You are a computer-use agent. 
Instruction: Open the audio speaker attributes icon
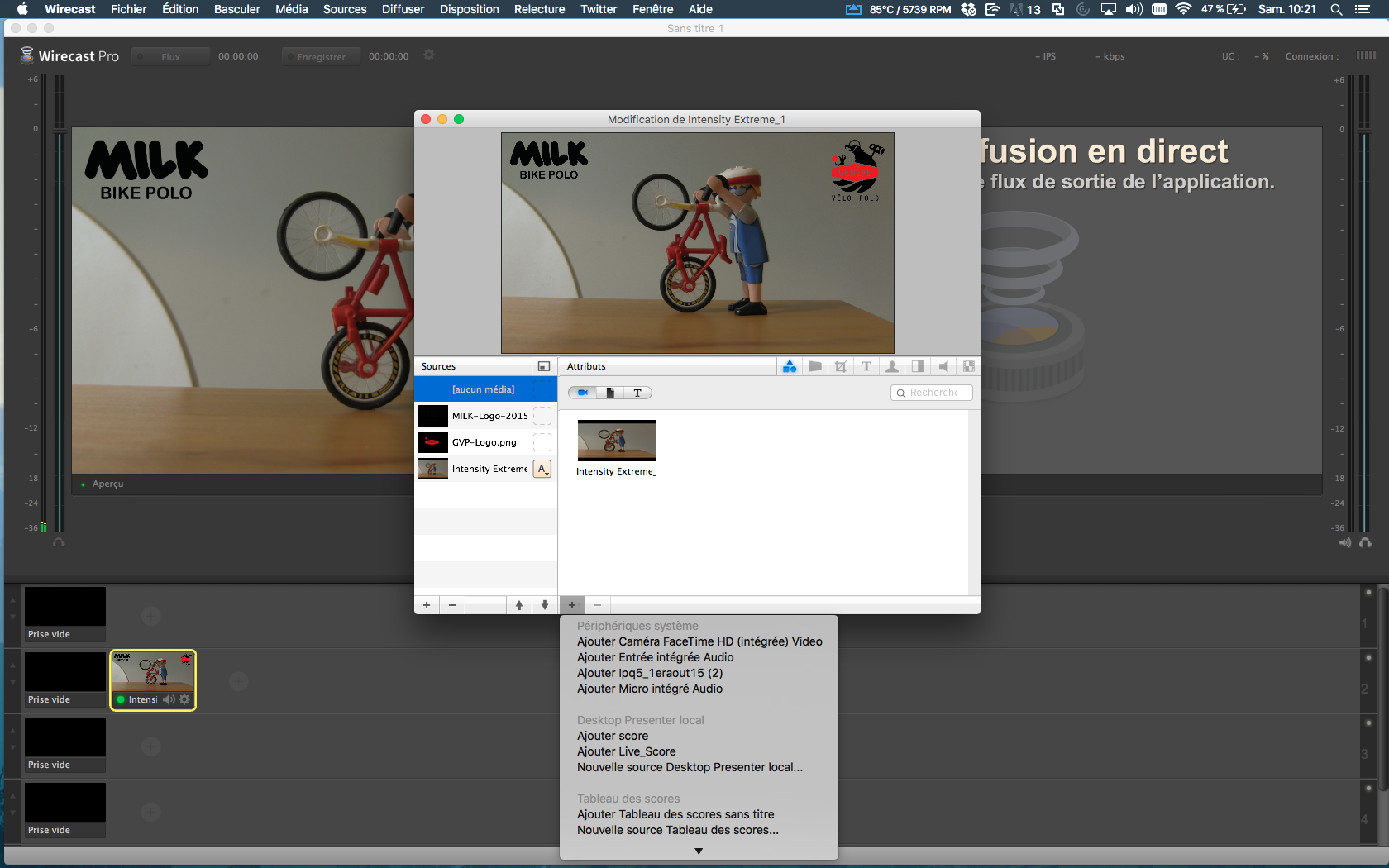coord(943,366)
